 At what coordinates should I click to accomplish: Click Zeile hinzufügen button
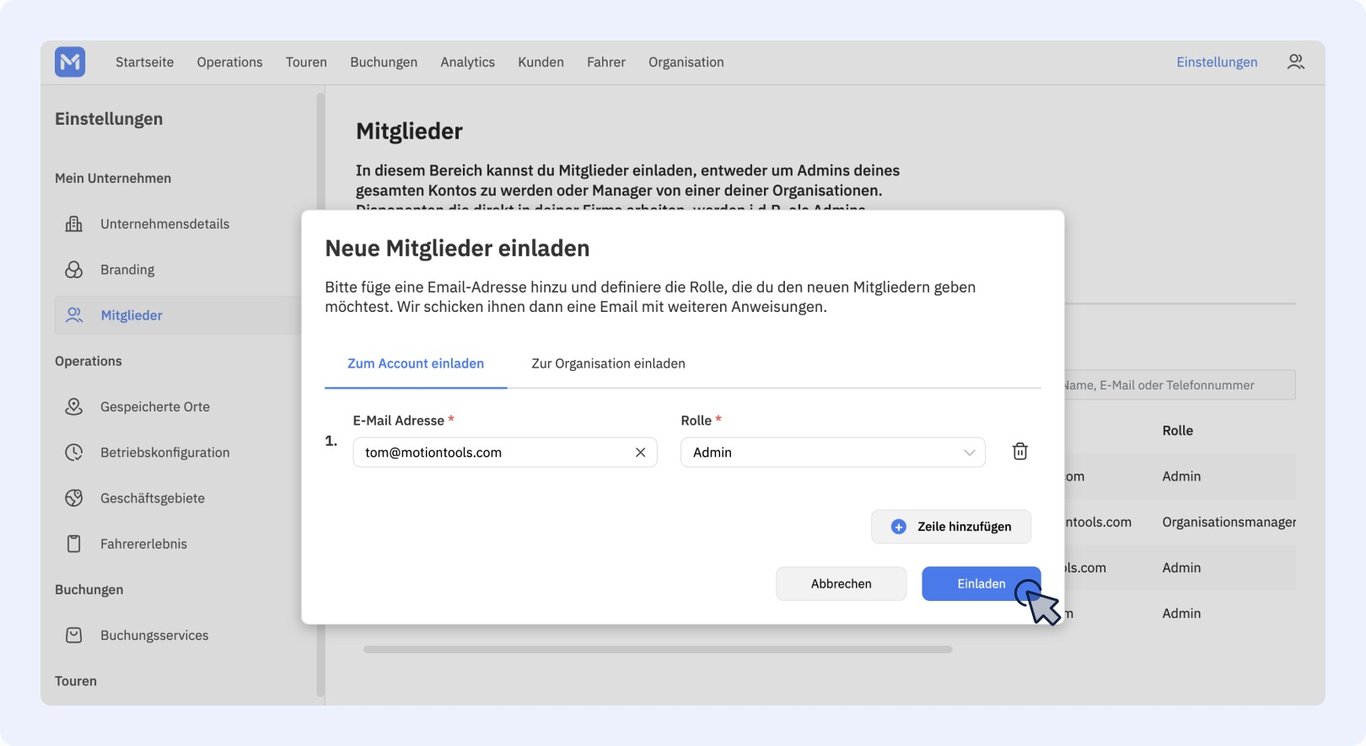point(951,526)
